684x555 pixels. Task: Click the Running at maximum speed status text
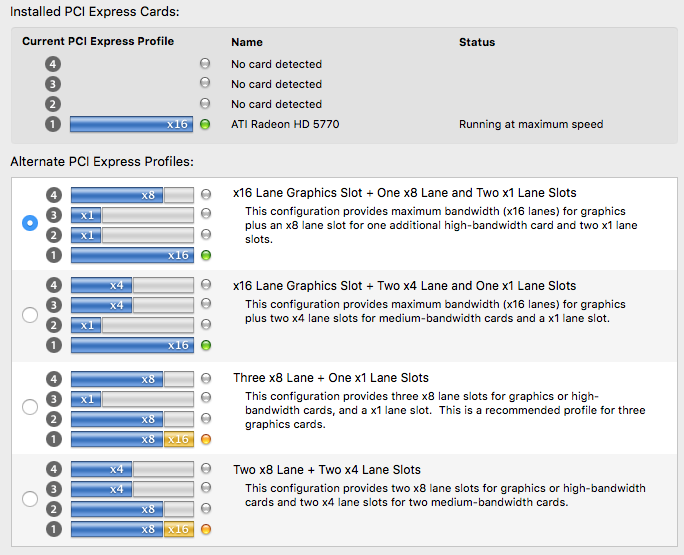[x=531, y=125]
